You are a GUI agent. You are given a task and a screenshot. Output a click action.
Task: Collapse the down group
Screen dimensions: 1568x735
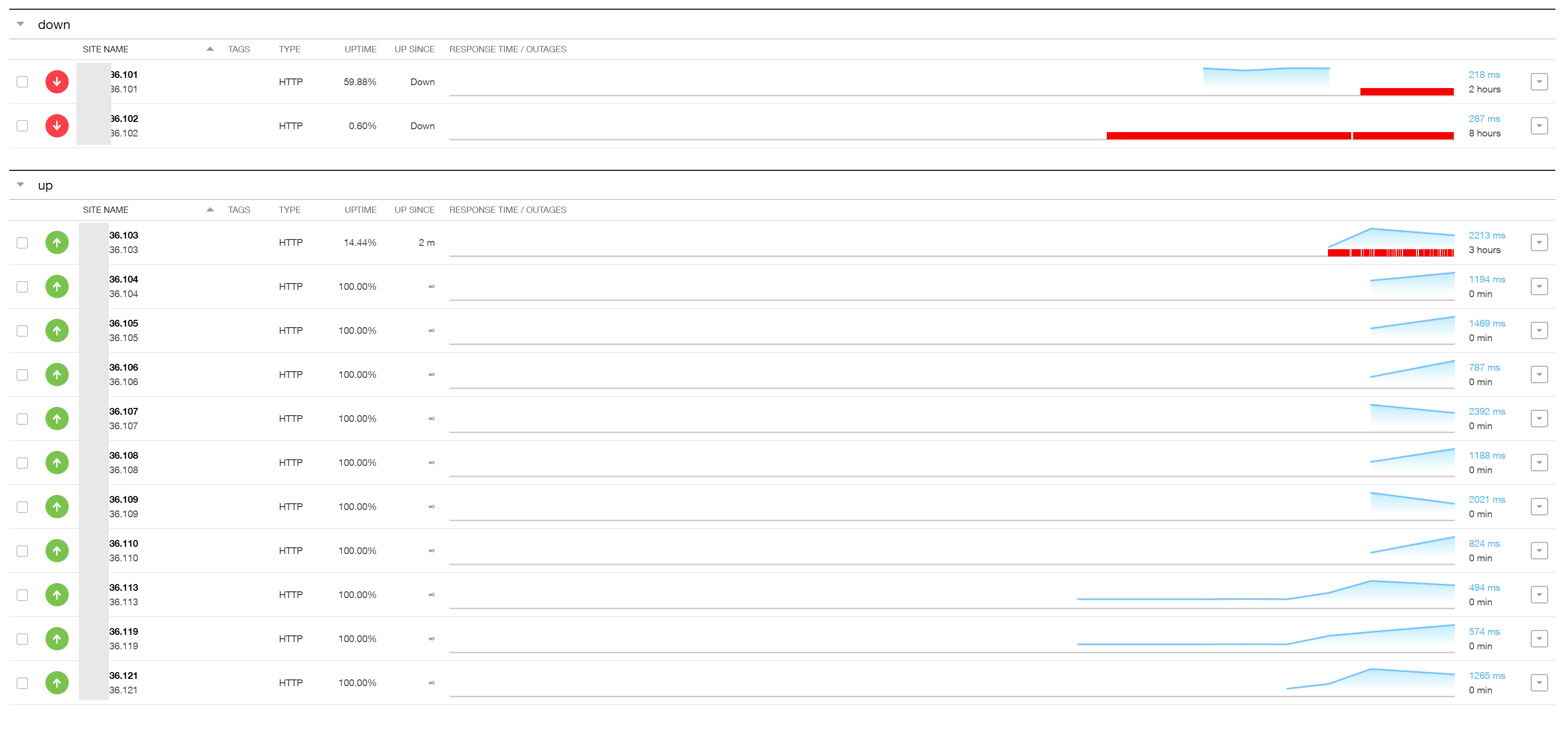[x=21, y=24]
